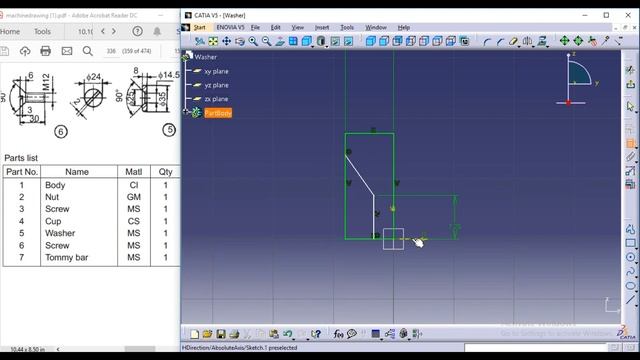Click the Undo arrow icon

288,334
